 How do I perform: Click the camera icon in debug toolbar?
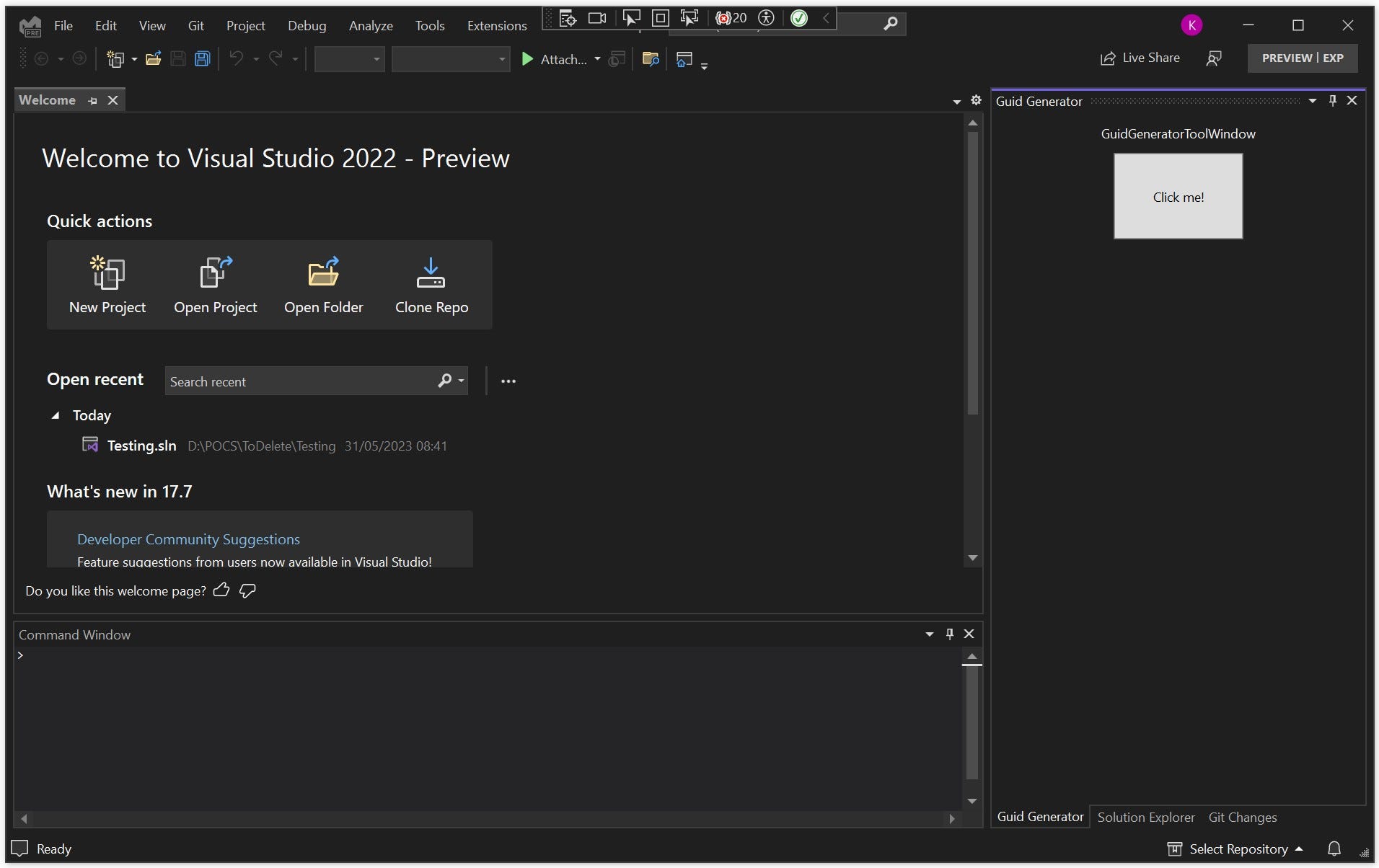tap(597, 18)
